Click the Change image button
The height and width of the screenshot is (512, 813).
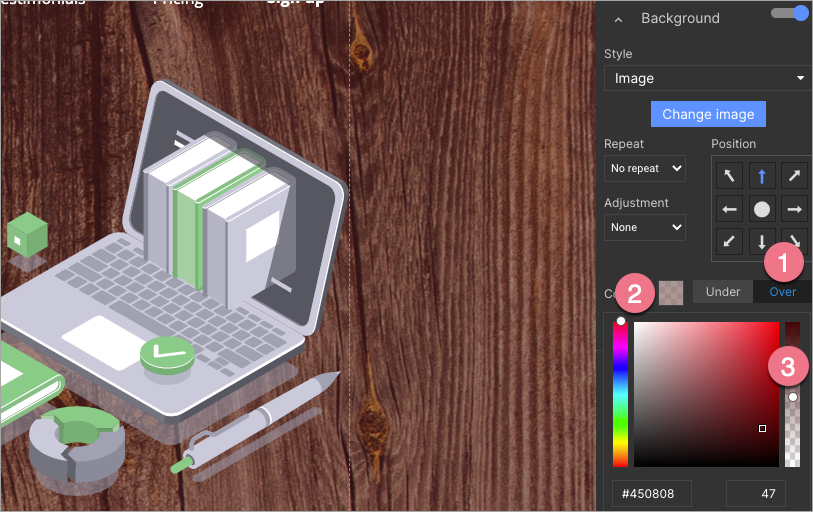tap(708, 114)
